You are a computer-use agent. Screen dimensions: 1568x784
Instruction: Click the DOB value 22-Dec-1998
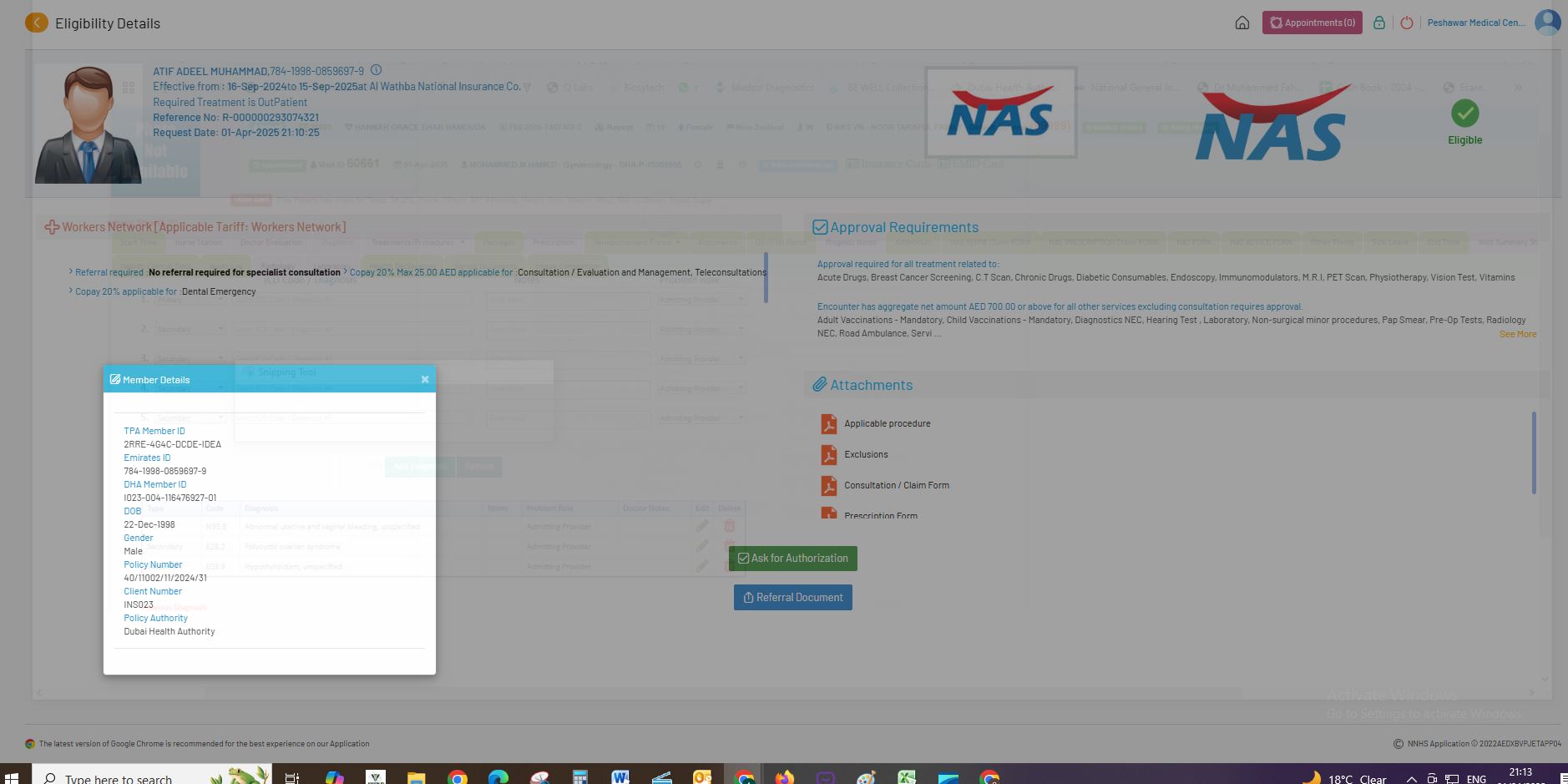click(149, 524)
